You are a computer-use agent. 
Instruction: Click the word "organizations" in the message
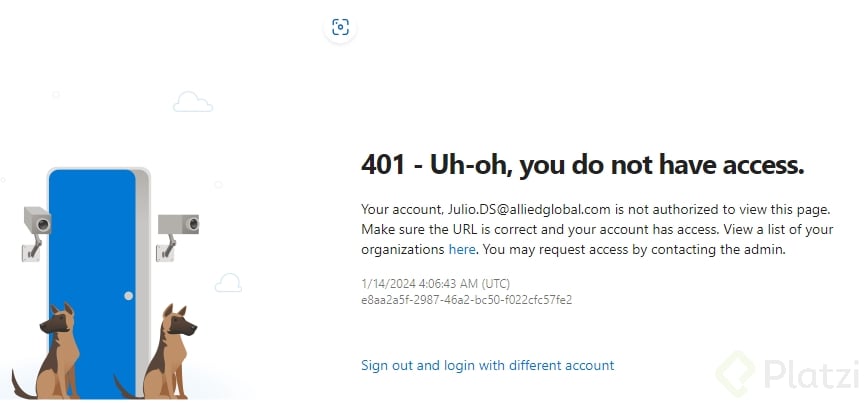(403, 249)
